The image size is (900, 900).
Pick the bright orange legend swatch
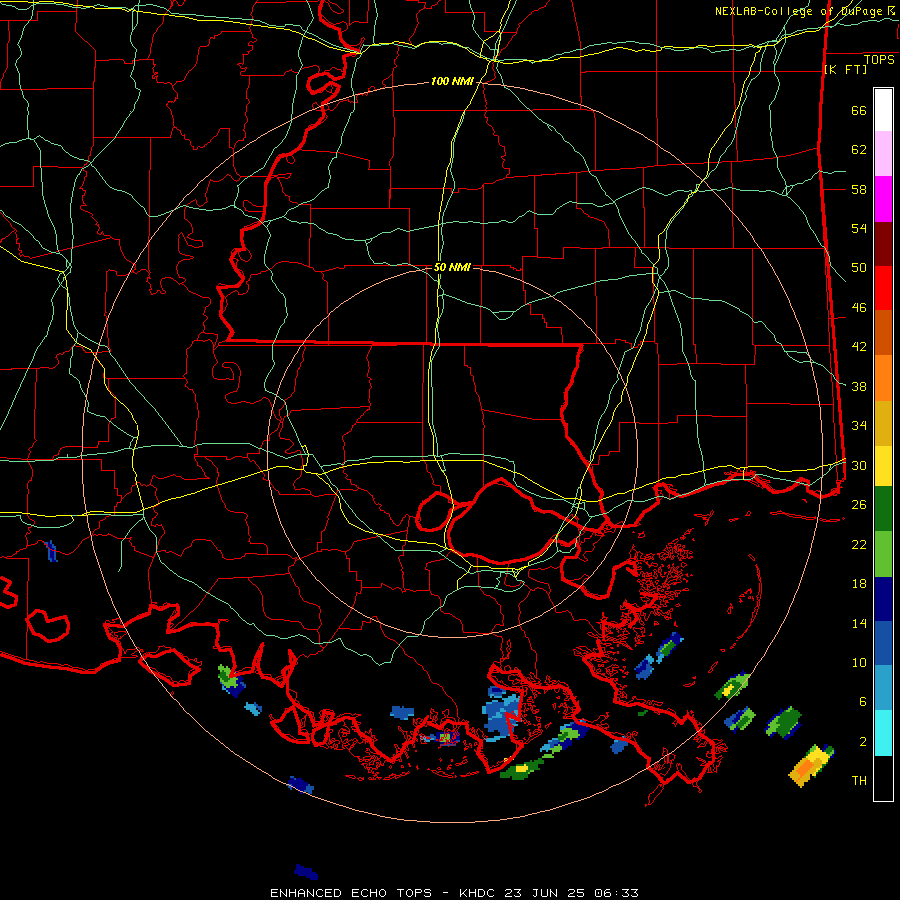883,378
